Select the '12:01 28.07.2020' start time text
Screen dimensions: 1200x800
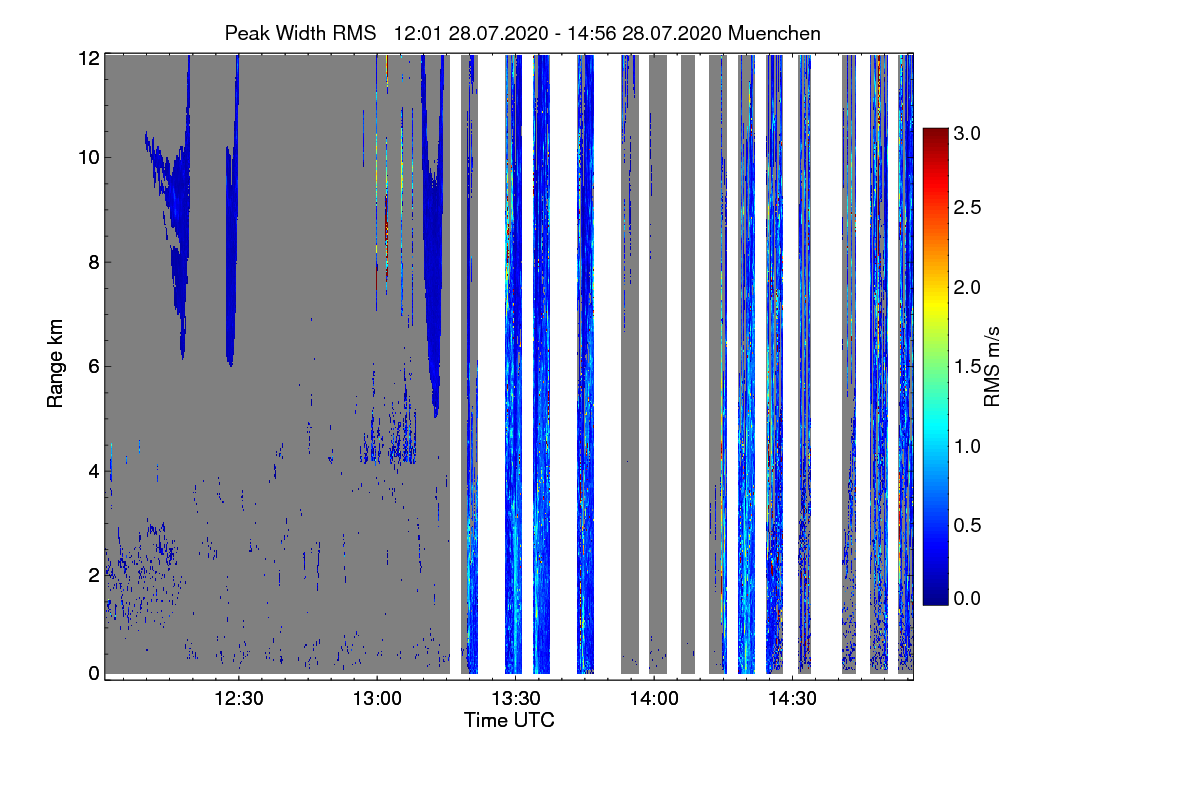(471, 33)
